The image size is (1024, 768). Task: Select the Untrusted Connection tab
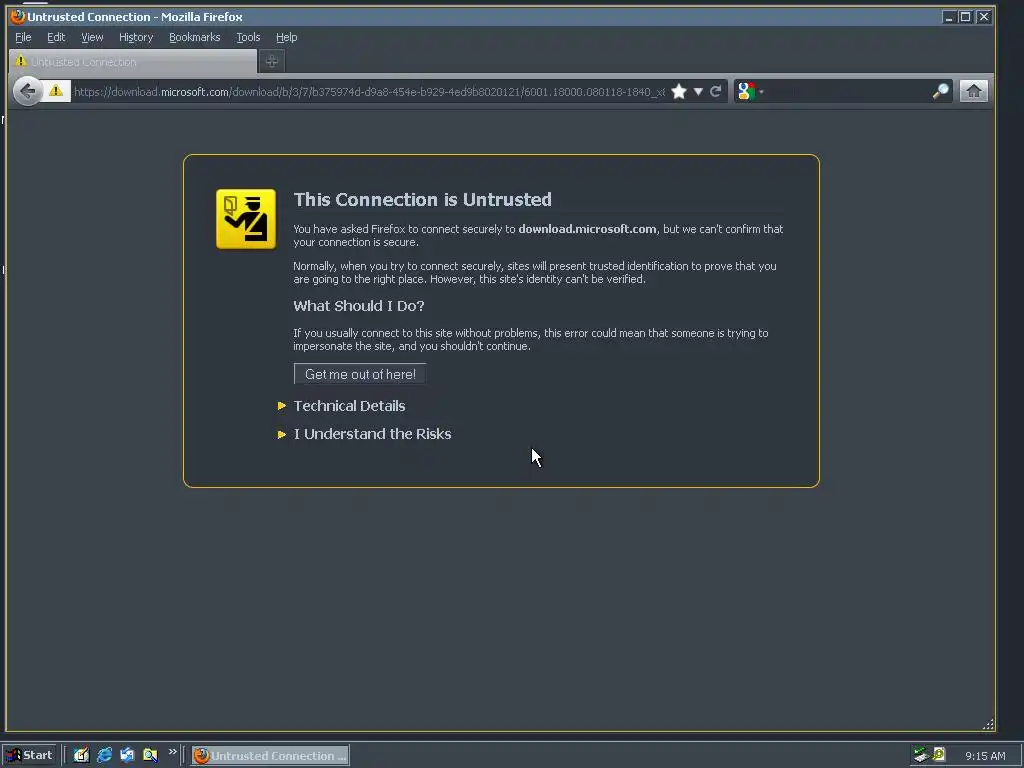pyautogui.click(x=133, y=61)
